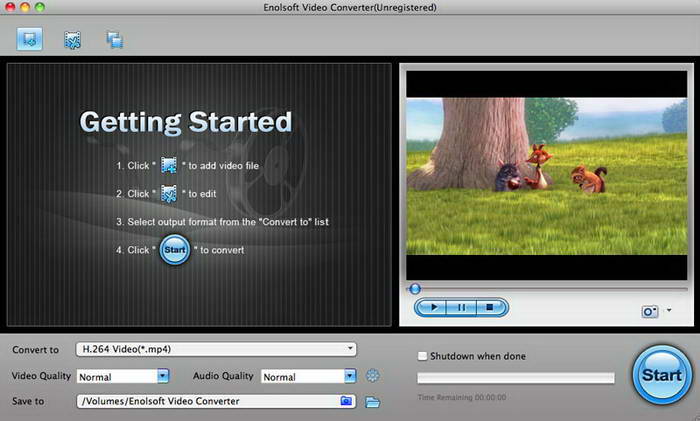700x421 pixels.
Task: Click the conversion progress bar
Action: tap(516, 378)
